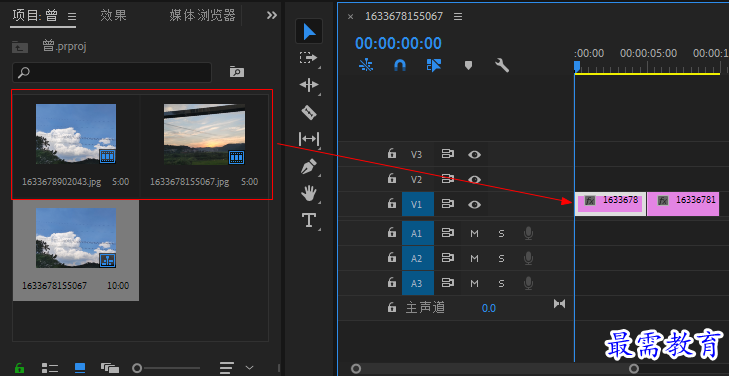Select second clip 16336781 on V1
Screen dimensions: 729x376
pos(683,204)
